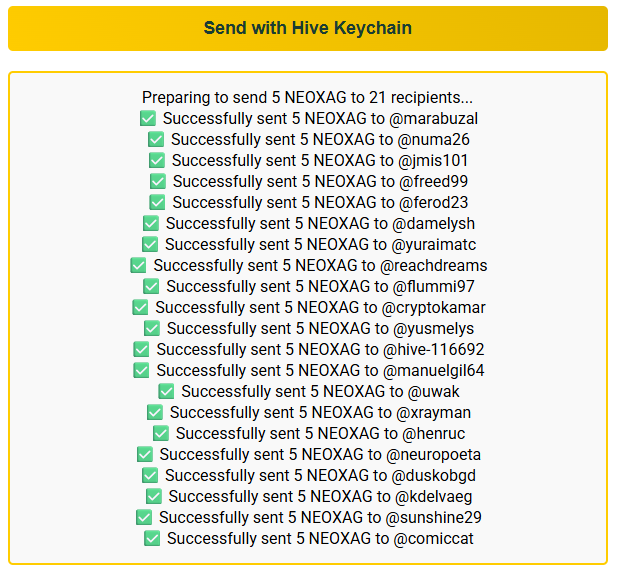Click the green check icon beside @numa26
This screenshot has width=619, height=570.
pyautogui.click(x=156, y=139)
